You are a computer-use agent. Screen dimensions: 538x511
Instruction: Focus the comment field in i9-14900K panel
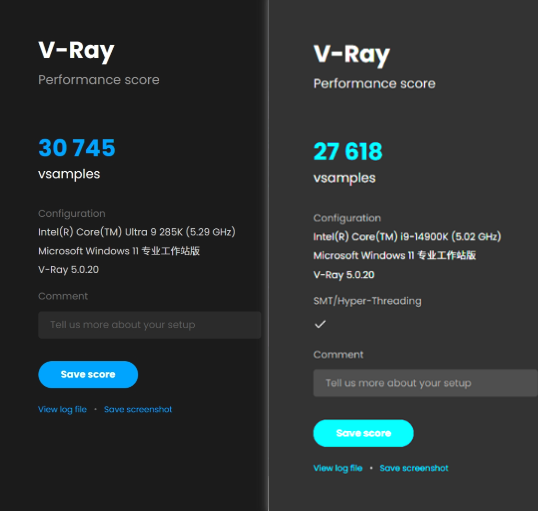pyautogui.click(x=425, y=383)
